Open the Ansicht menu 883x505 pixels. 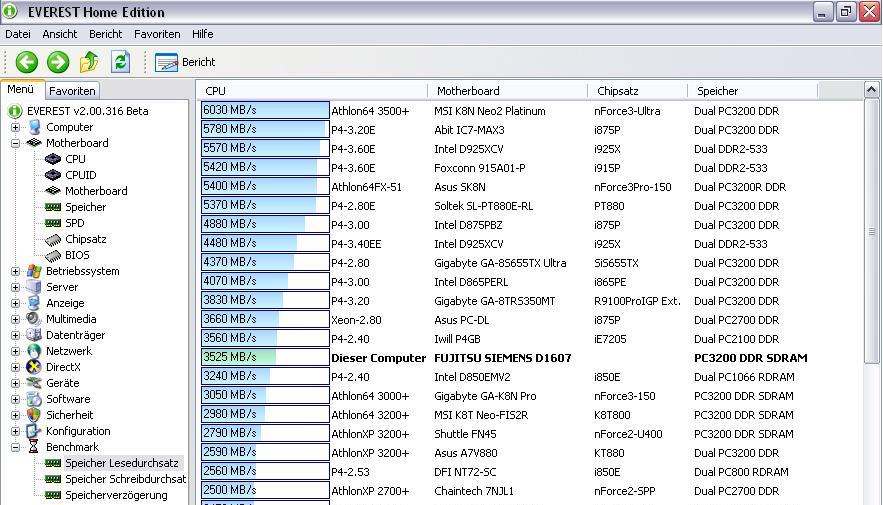[x=60, y=34]
